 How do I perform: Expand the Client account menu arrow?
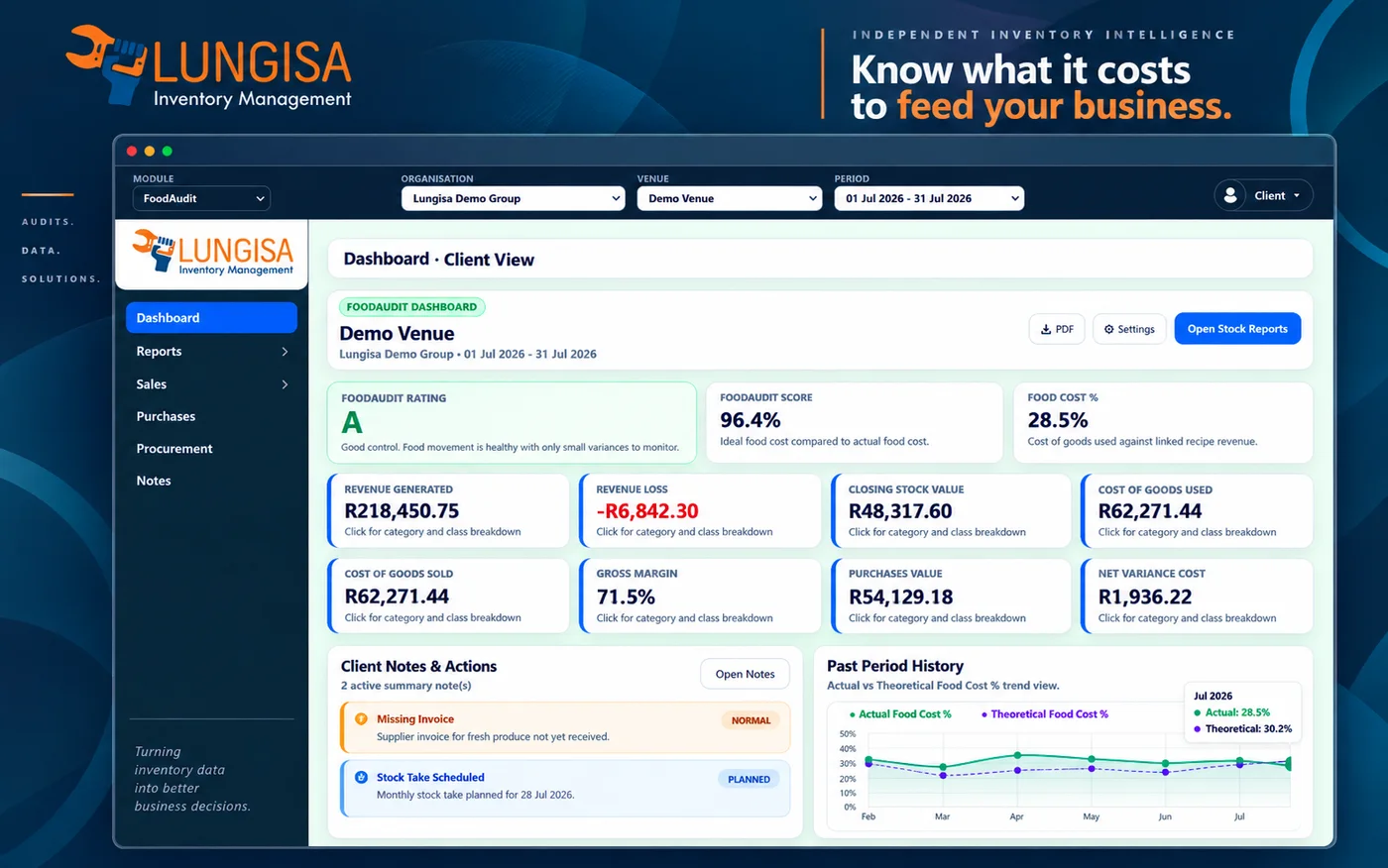point(1297,196)
